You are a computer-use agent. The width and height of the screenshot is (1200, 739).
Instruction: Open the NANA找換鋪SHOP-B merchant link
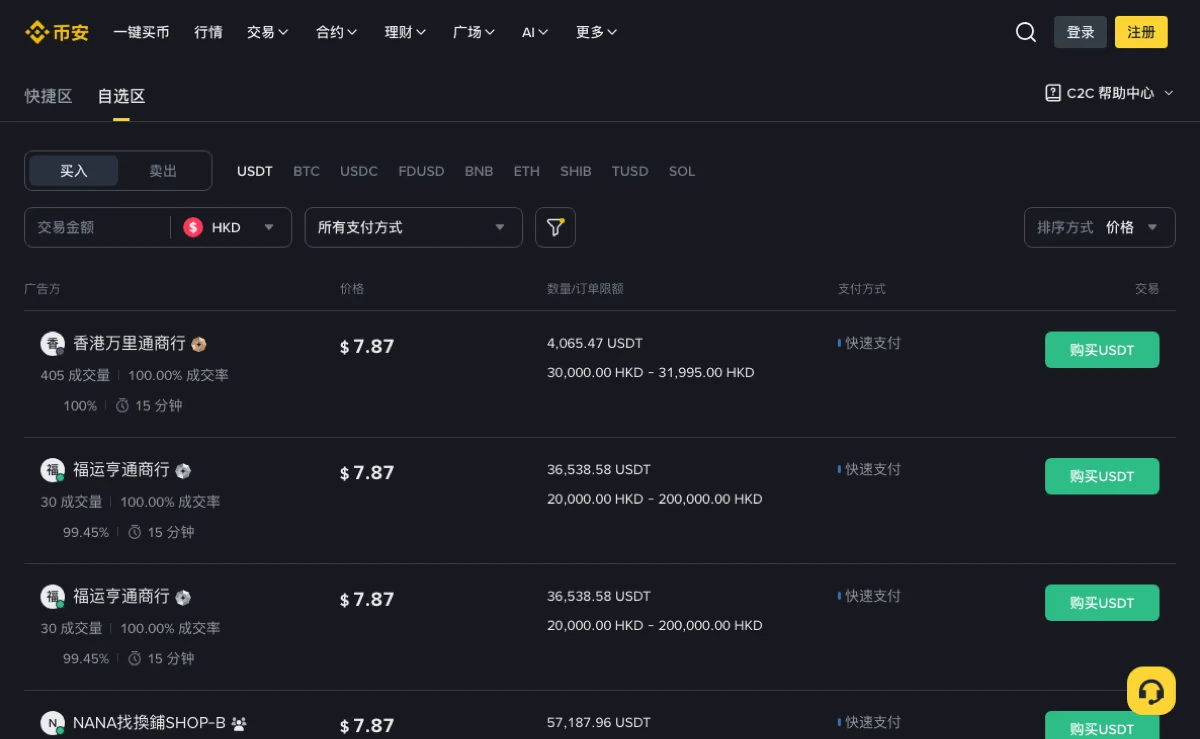[x=149, y=723]
